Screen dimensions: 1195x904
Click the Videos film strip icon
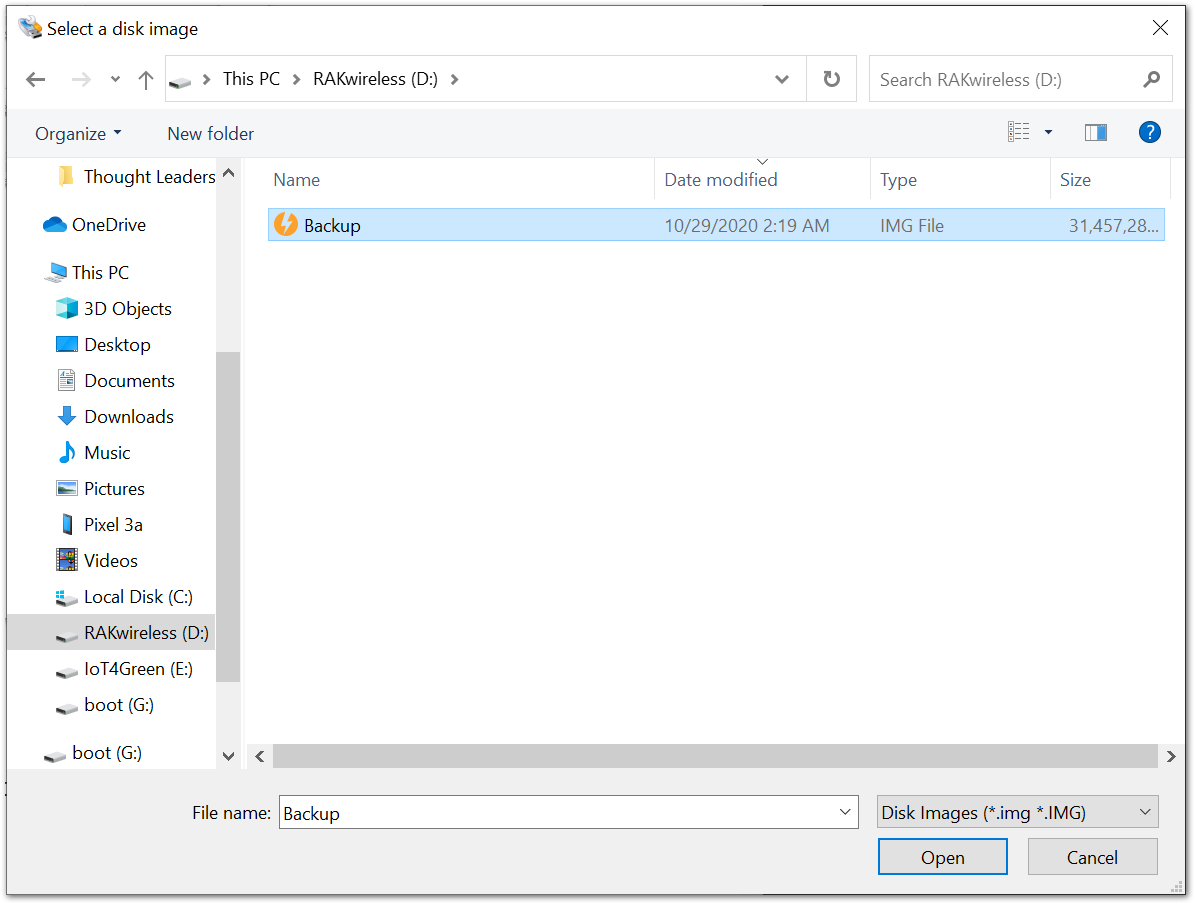point(67,560)
